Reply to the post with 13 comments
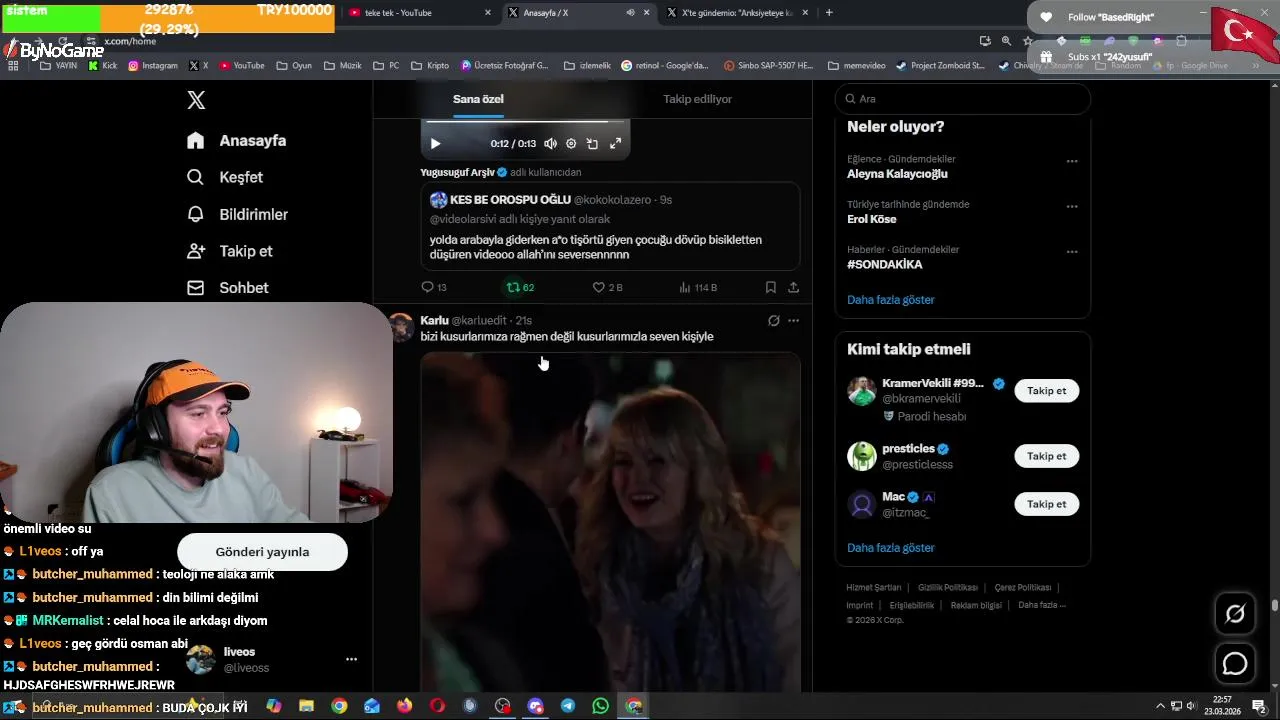Screen dimensions: 1280x720 coord(434,287)
